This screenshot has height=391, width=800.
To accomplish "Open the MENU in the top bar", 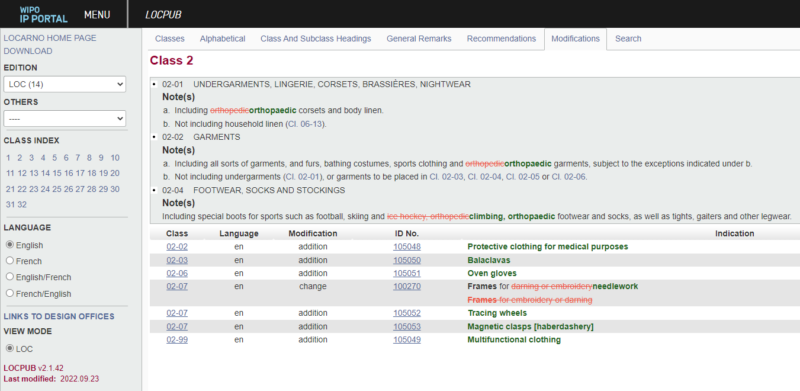I will (97, 15).
